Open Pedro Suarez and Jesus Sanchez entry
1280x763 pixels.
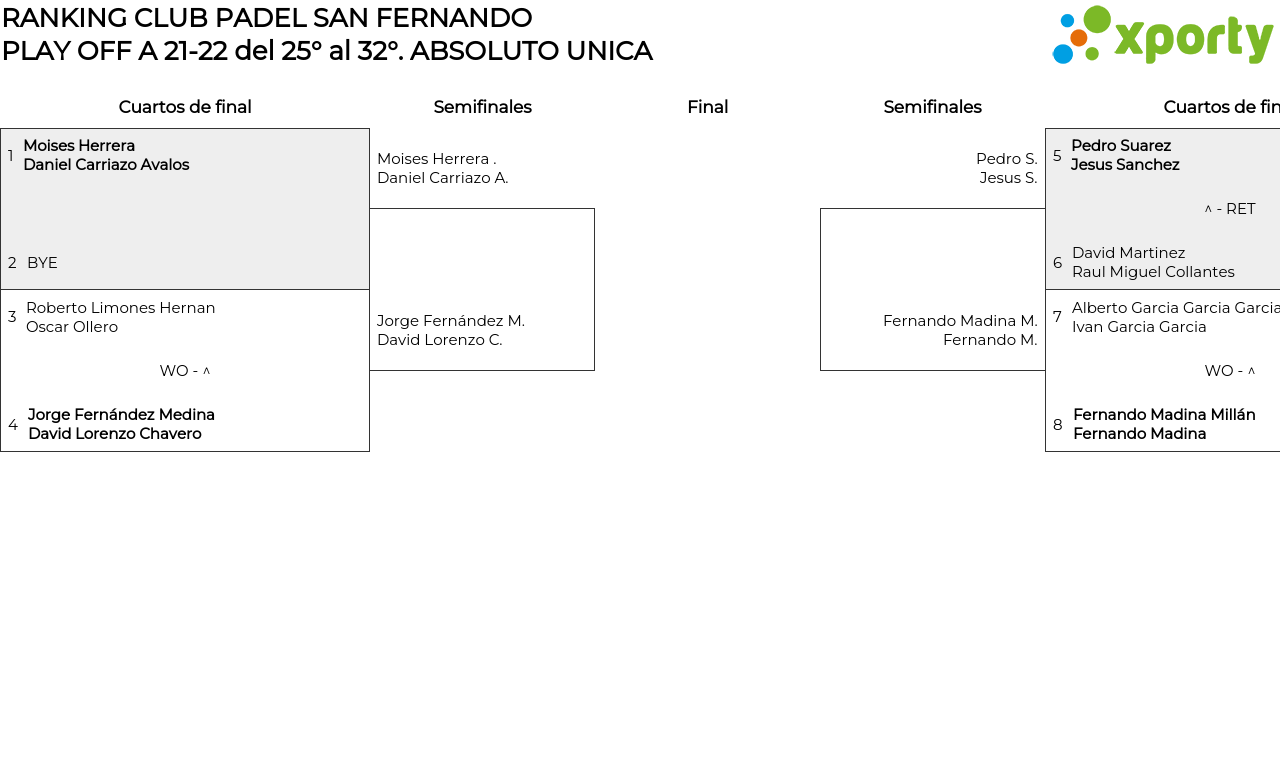point(1125,155)
